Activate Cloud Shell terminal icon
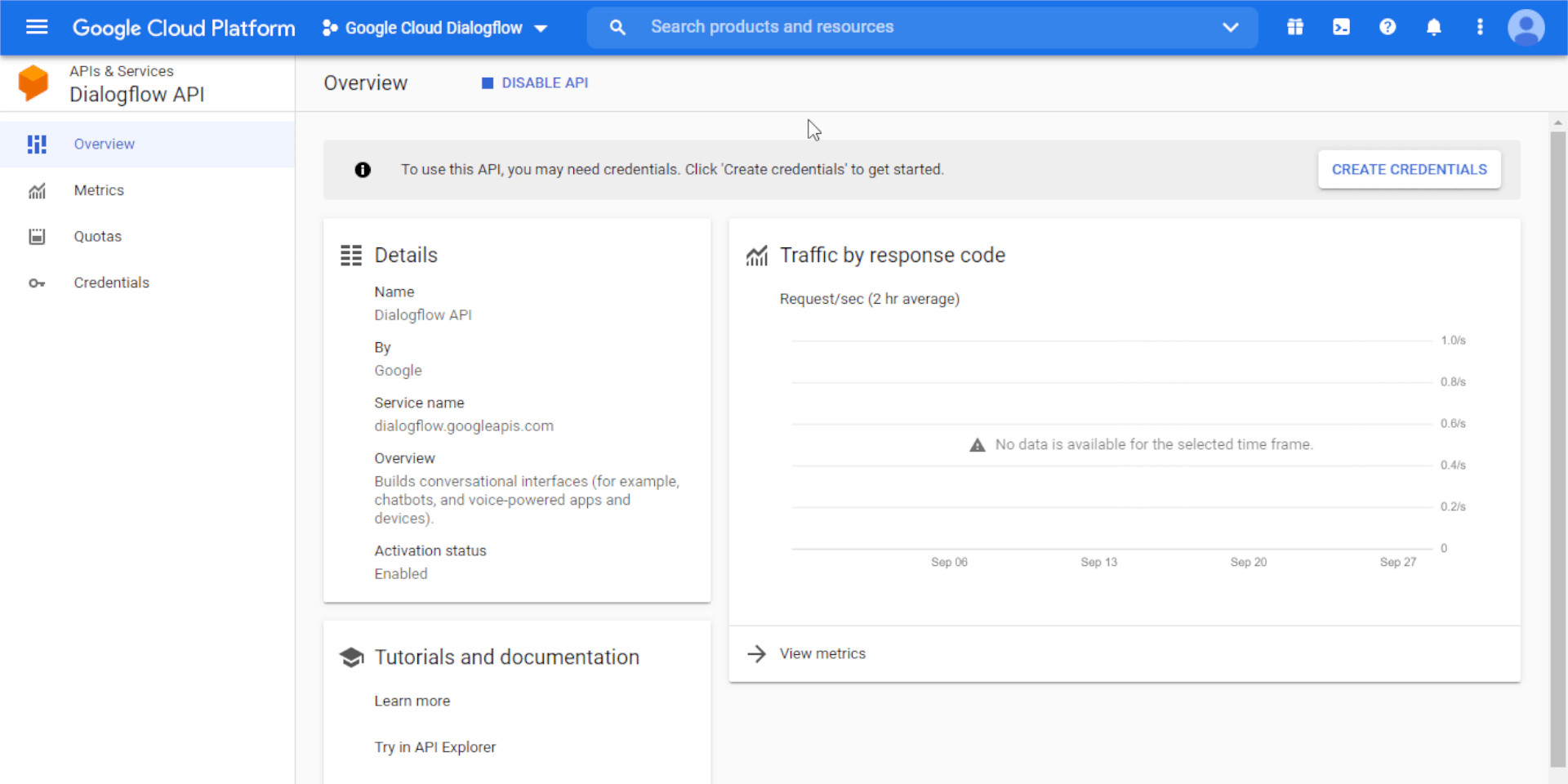The width and height of the screenshot is (1568, 784). 1341,27
